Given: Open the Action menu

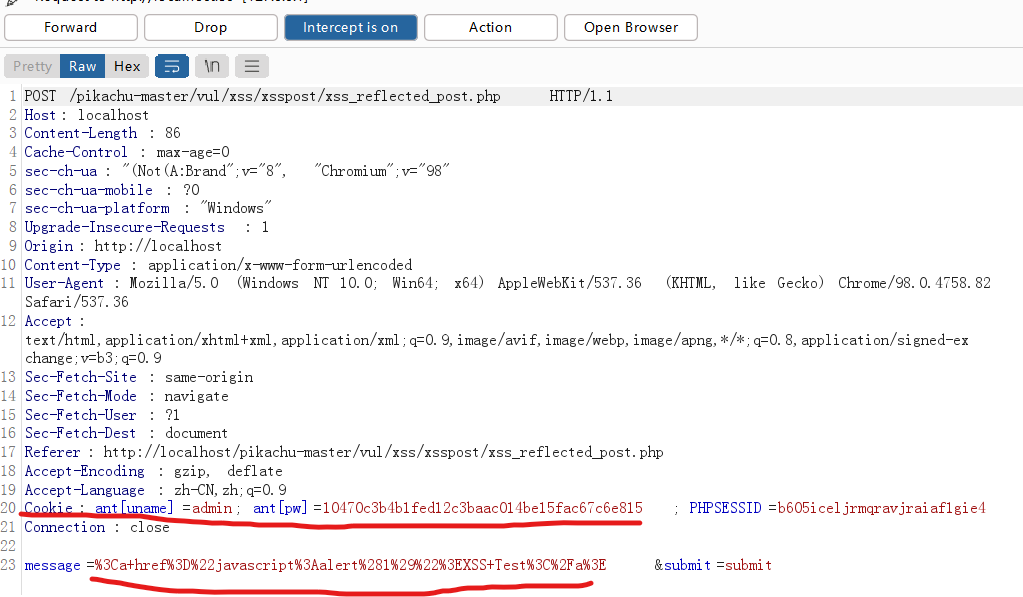Looking at the screenshot, I should coord(491,27).
